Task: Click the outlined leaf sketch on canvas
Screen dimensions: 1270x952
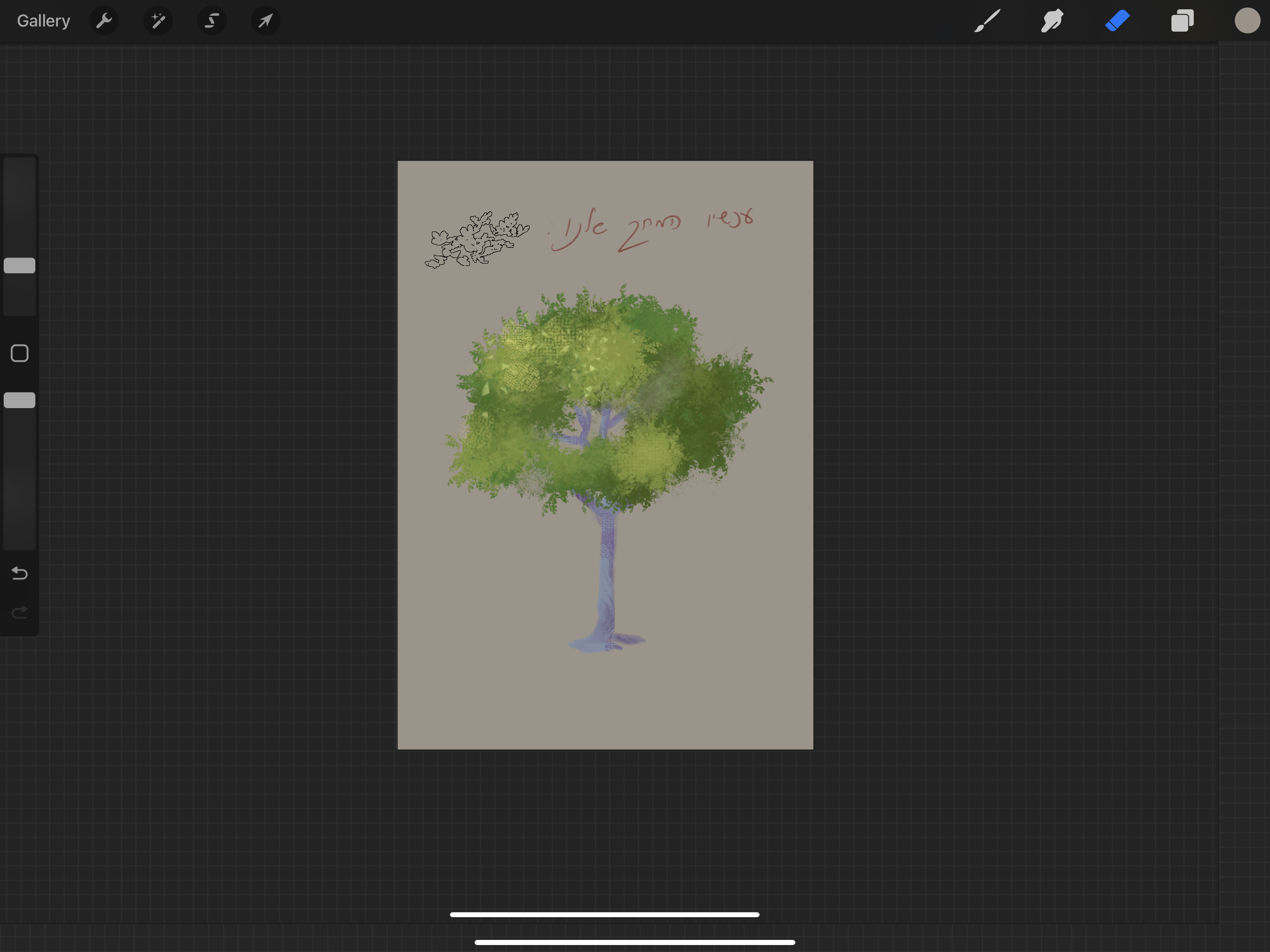Action: pyautogui.click(x=476, y=239)
